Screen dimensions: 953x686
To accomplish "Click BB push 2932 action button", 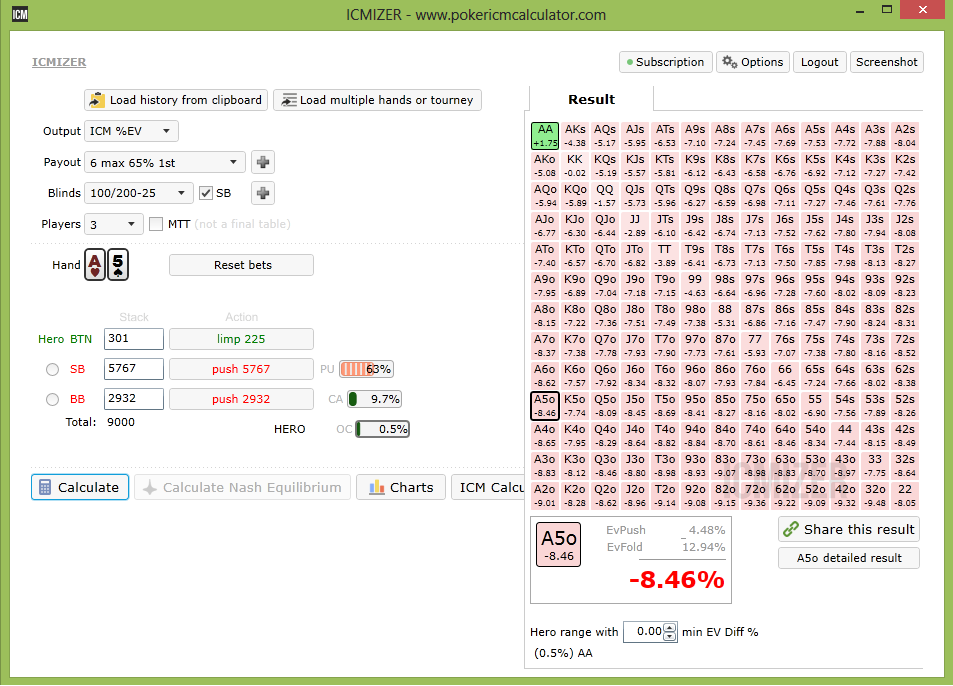I will pyautogui.click(x=241, y=399).
